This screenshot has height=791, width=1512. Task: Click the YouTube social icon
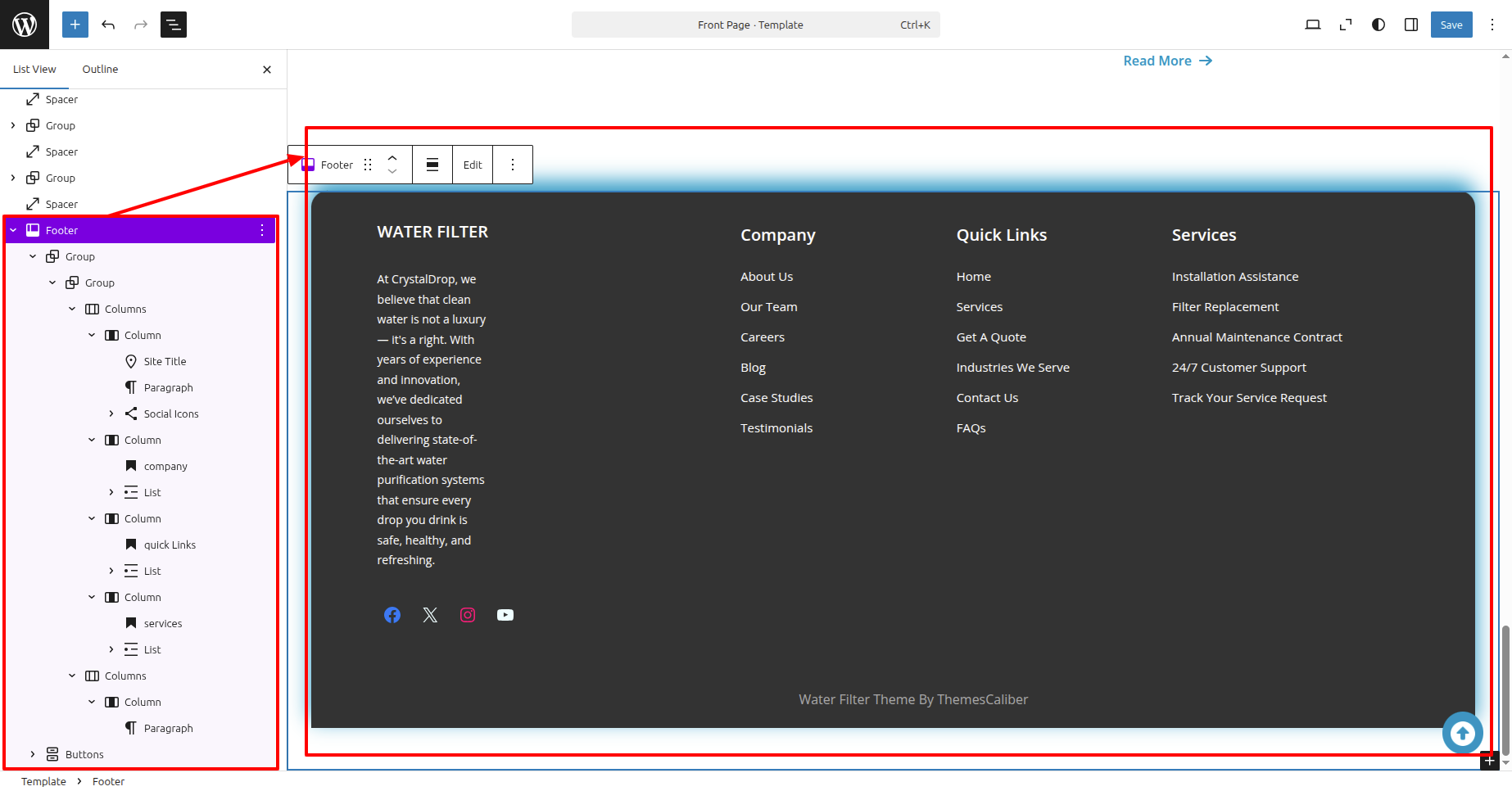[505, 615]
